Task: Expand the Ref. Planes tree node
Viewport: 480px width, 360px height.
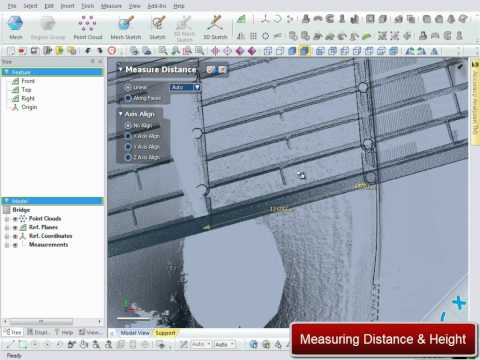Action: 7,228
